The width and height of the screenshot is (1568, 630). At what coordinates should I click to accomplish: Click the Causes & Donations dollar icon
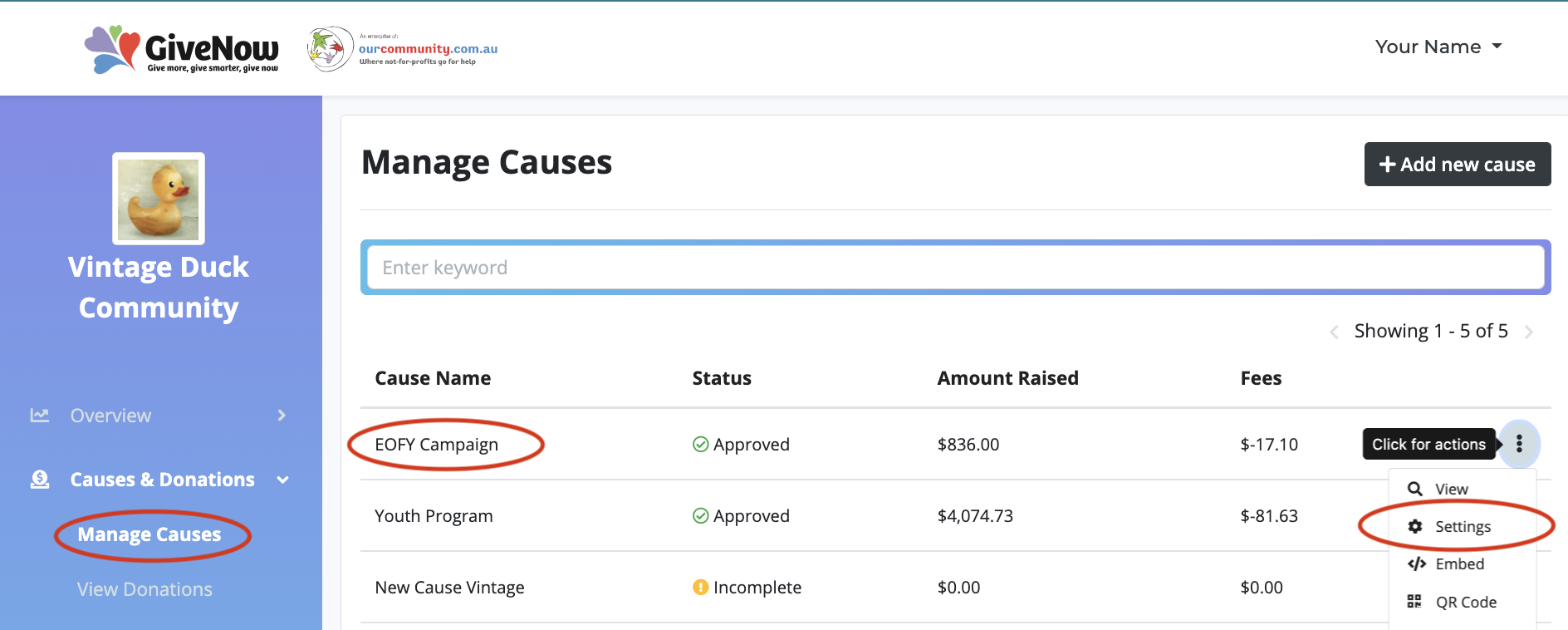click(x=40, y=480)
